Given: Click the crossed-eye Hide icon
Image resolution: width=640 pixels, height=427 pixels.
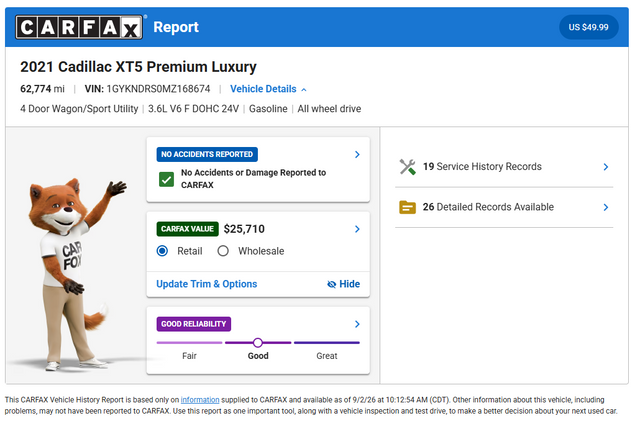Looking at the screenshot, I should point(332,284).
